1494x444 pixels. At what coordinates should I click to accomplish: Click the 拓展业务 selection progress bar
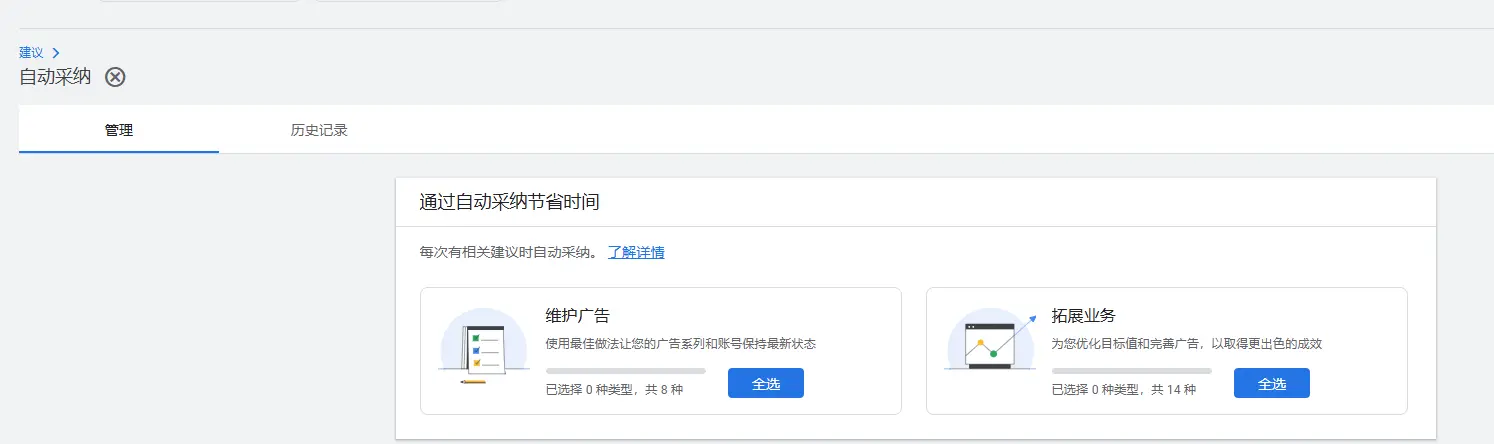click(1132, 371)
